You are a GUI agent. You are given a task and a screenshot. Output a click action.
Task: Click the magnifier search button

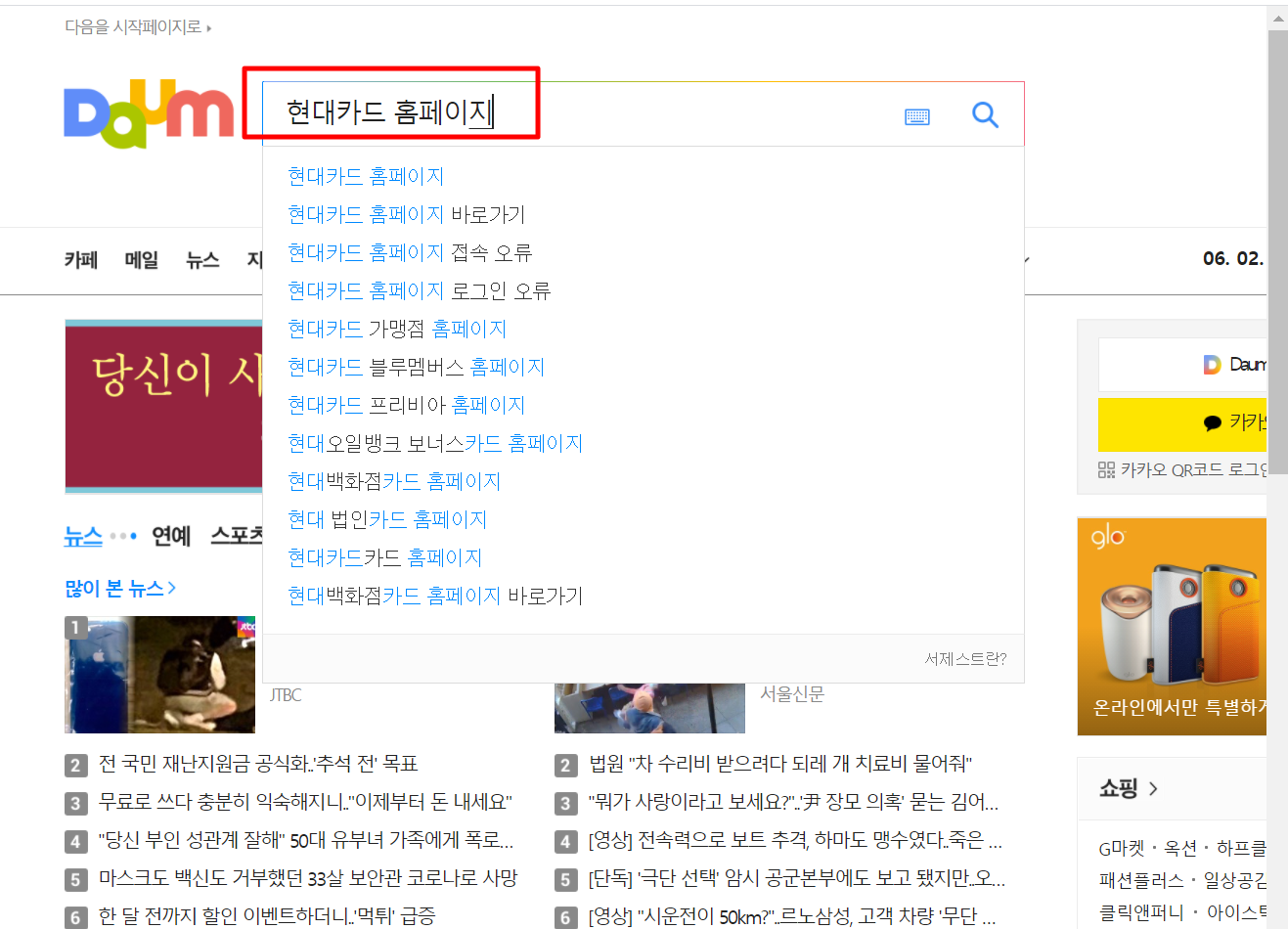985,115
